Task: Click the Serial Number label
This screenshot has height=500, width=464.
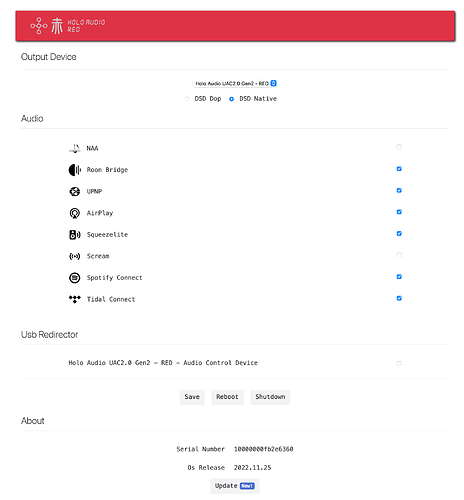Action: pyautogui.click(x=201, y=449)
